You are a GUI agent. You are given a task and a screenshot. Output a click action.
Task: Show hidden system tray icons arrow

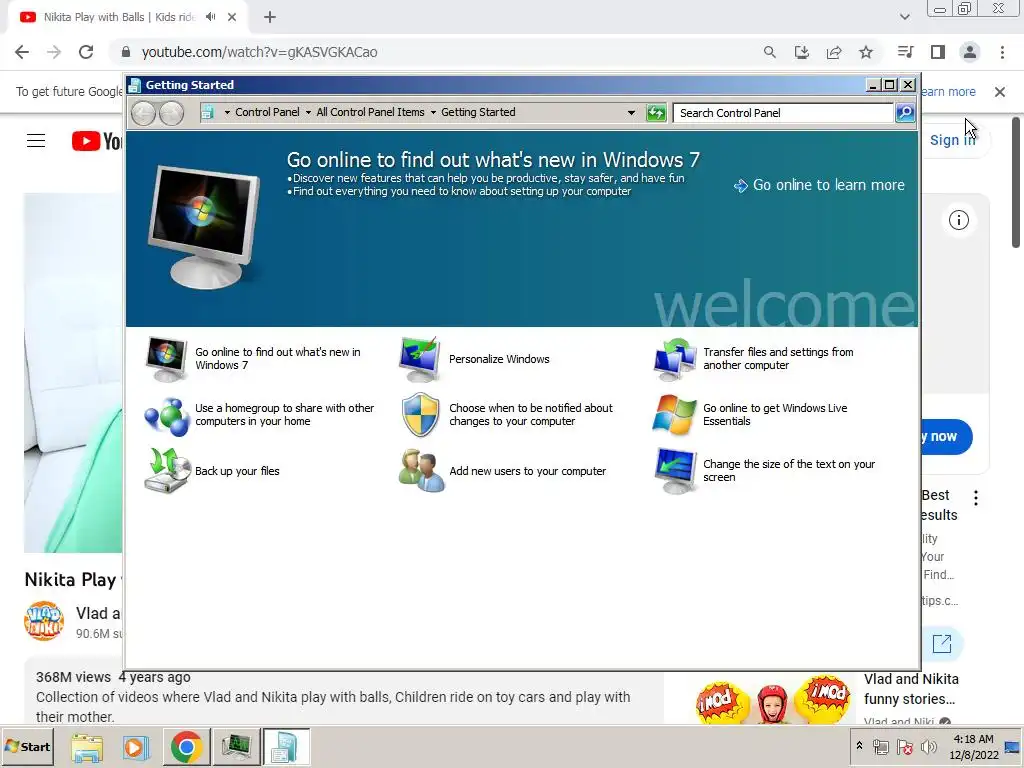859,745
